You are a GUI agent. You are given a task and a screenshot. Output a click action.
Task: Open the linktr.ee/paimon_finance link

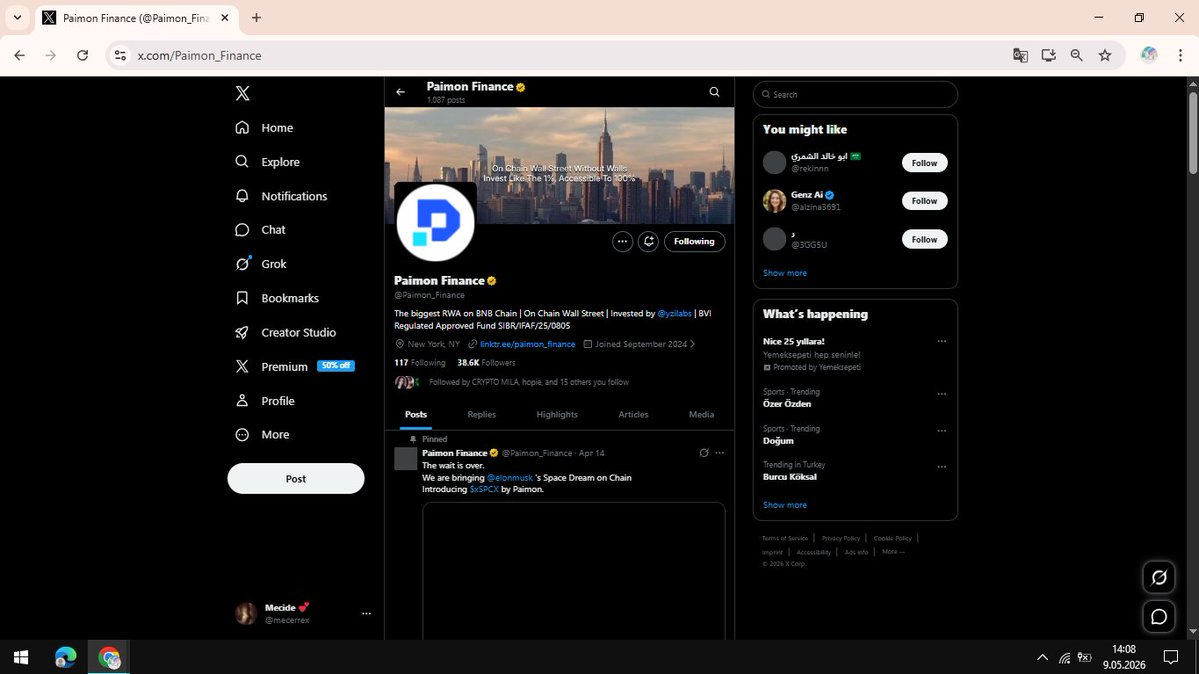click(x=528, y=344)
